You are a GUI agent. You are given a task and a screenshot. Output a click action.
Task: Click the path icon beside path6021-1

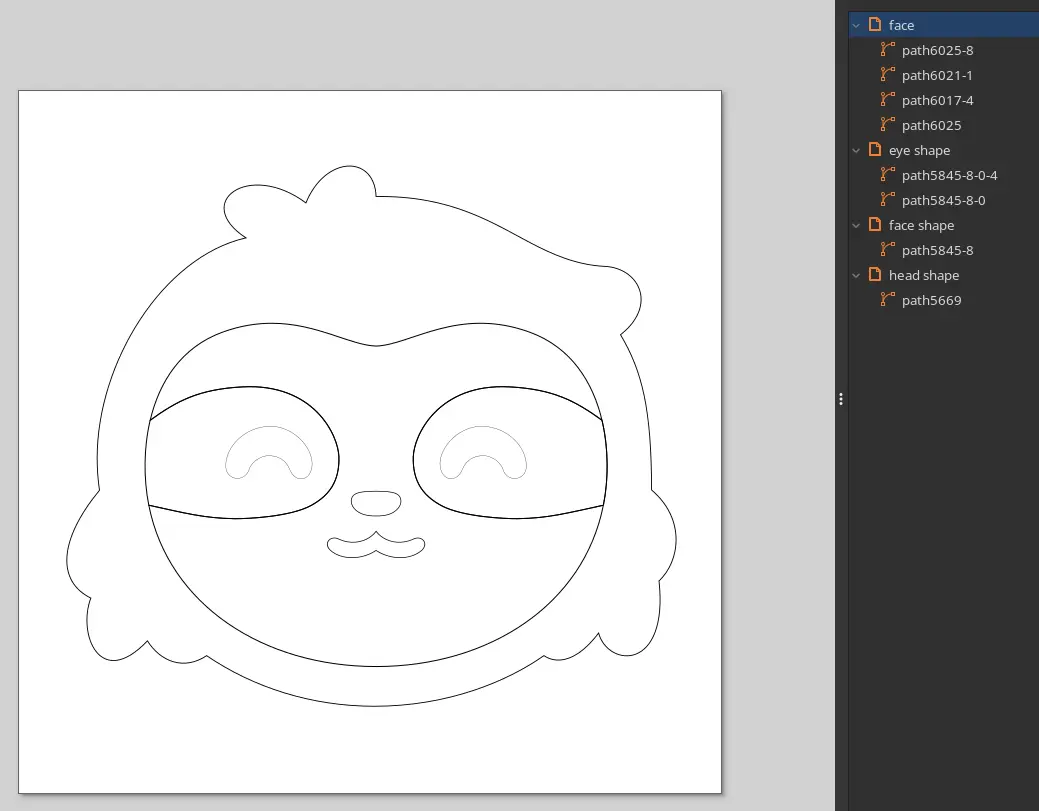887,75
